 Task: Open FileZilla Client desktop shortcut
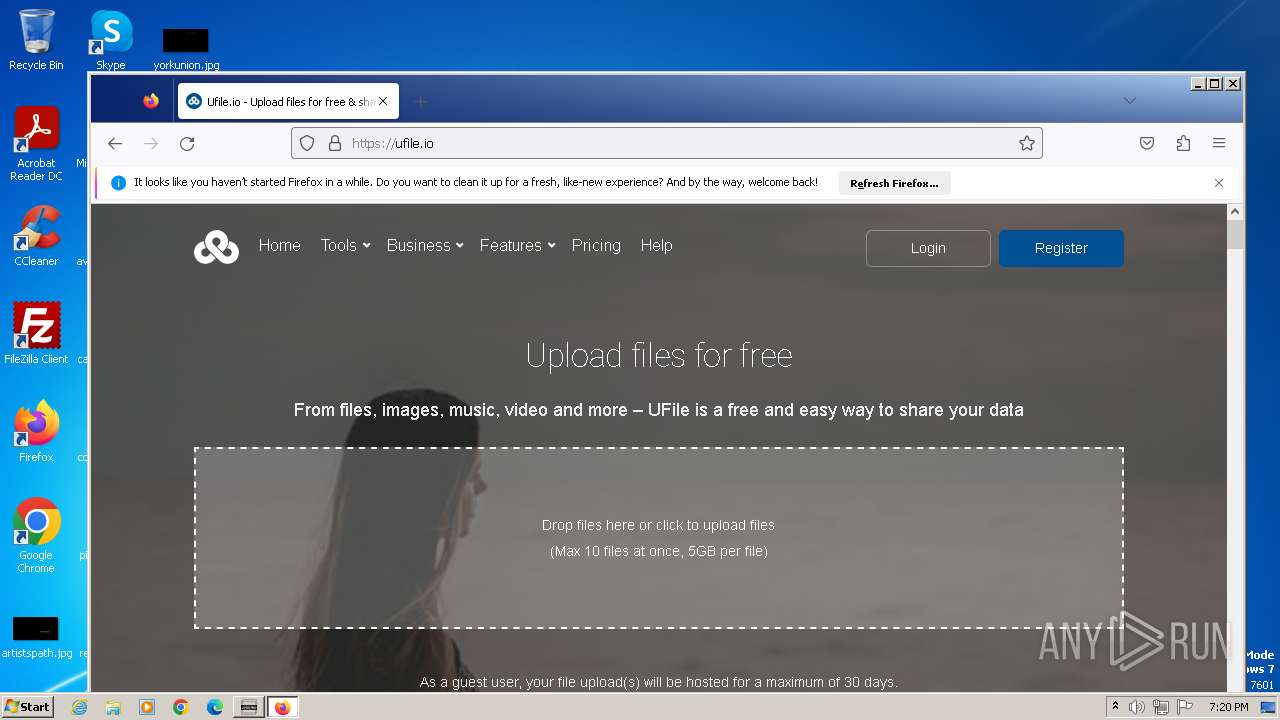pyautogui.click(x=36, y=334)
